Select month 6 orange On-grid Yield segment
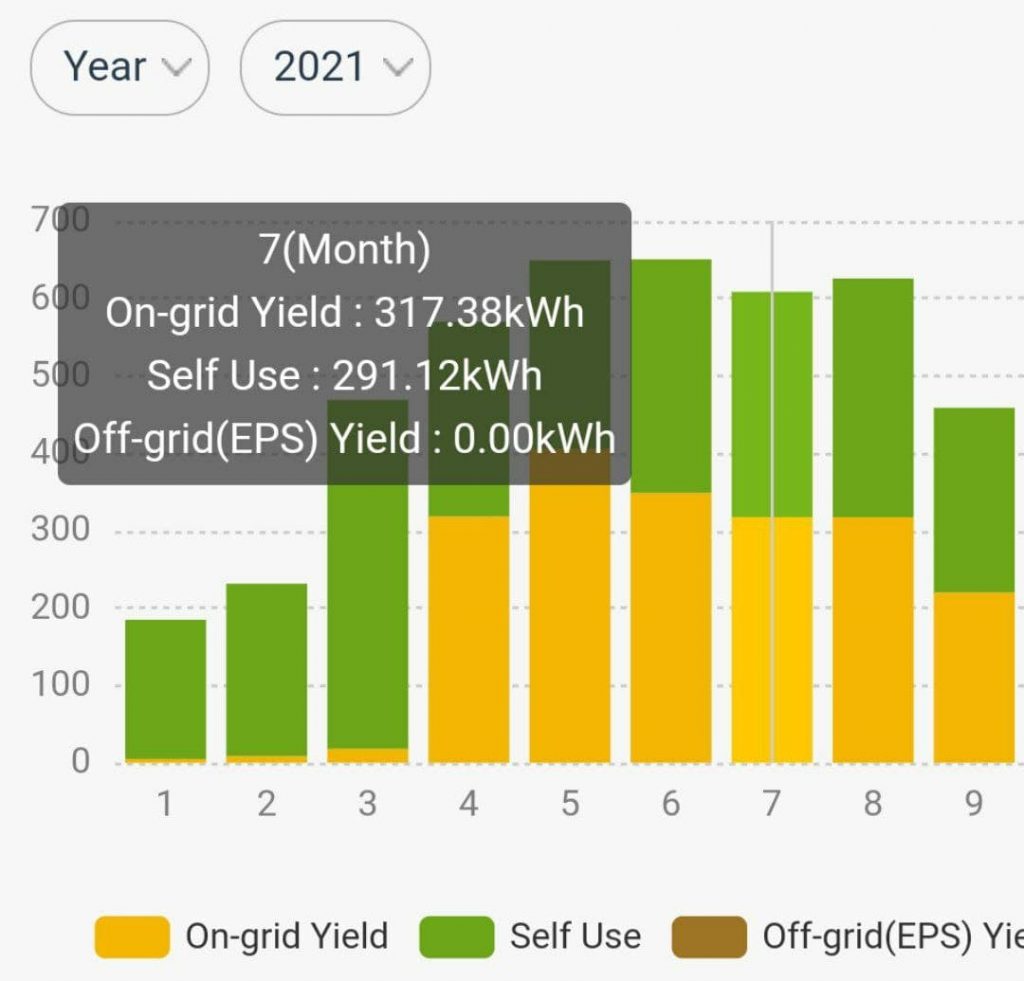1024x981 pixels. tap(671, 628)
